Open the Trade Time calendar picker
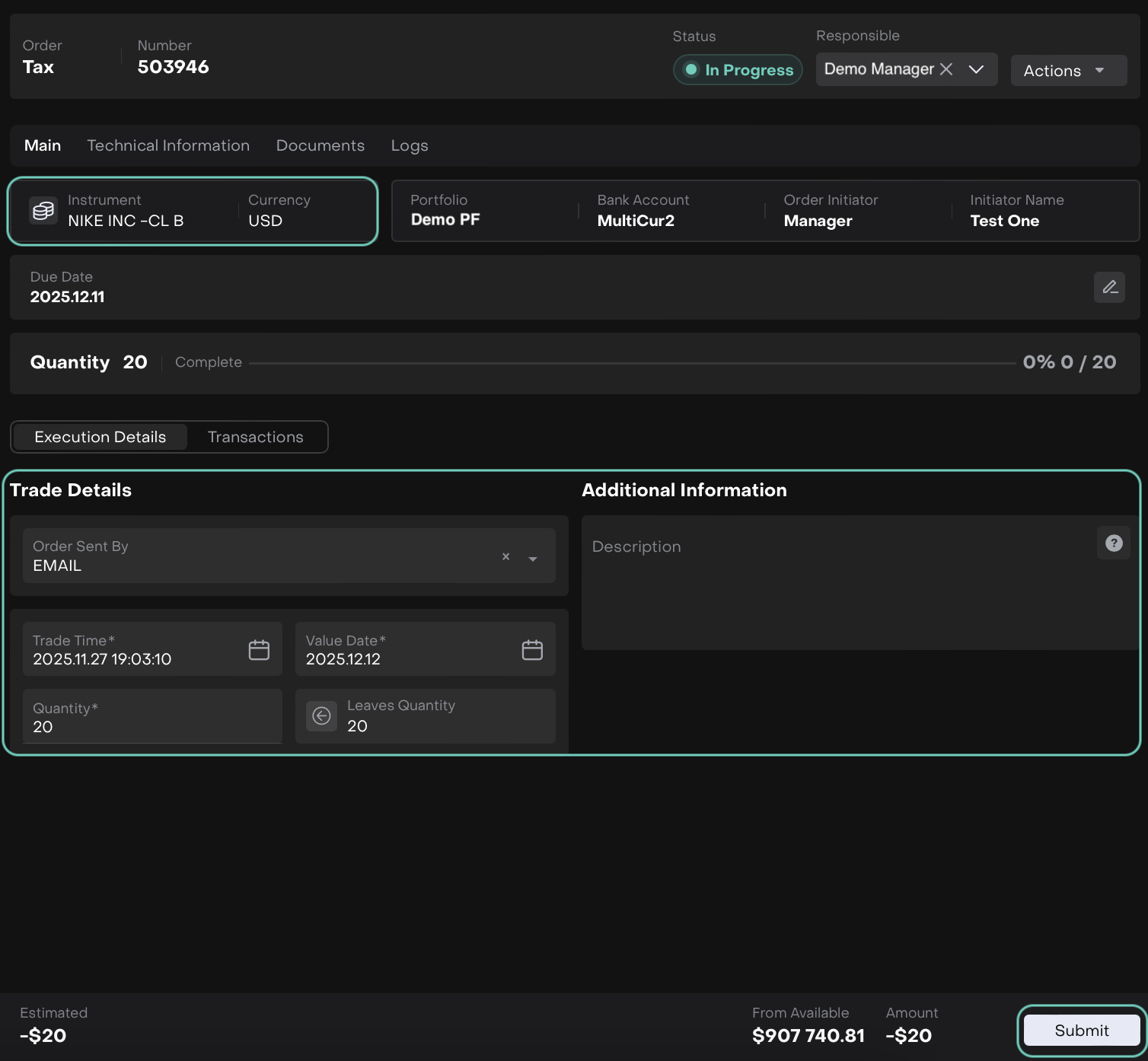 [x=259, y=650]
